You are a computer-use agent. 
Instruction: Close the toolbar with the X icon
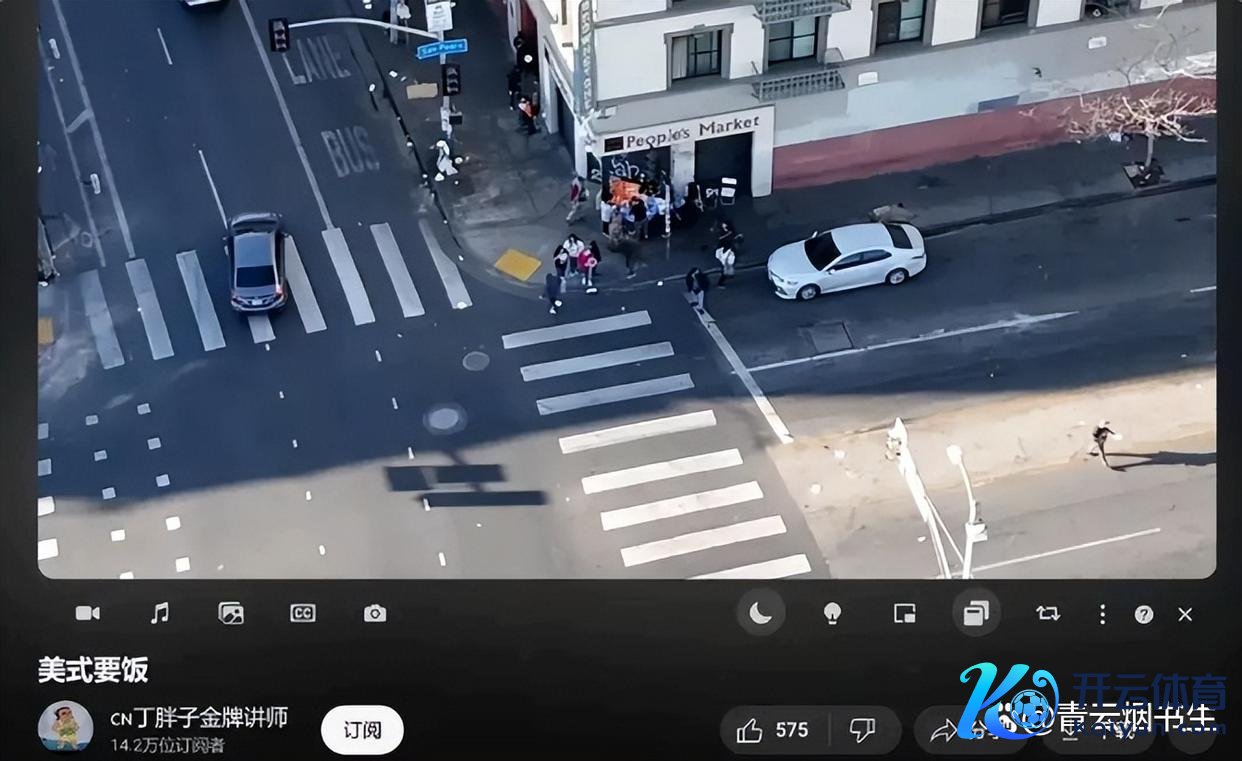[x=1185, y=614]
